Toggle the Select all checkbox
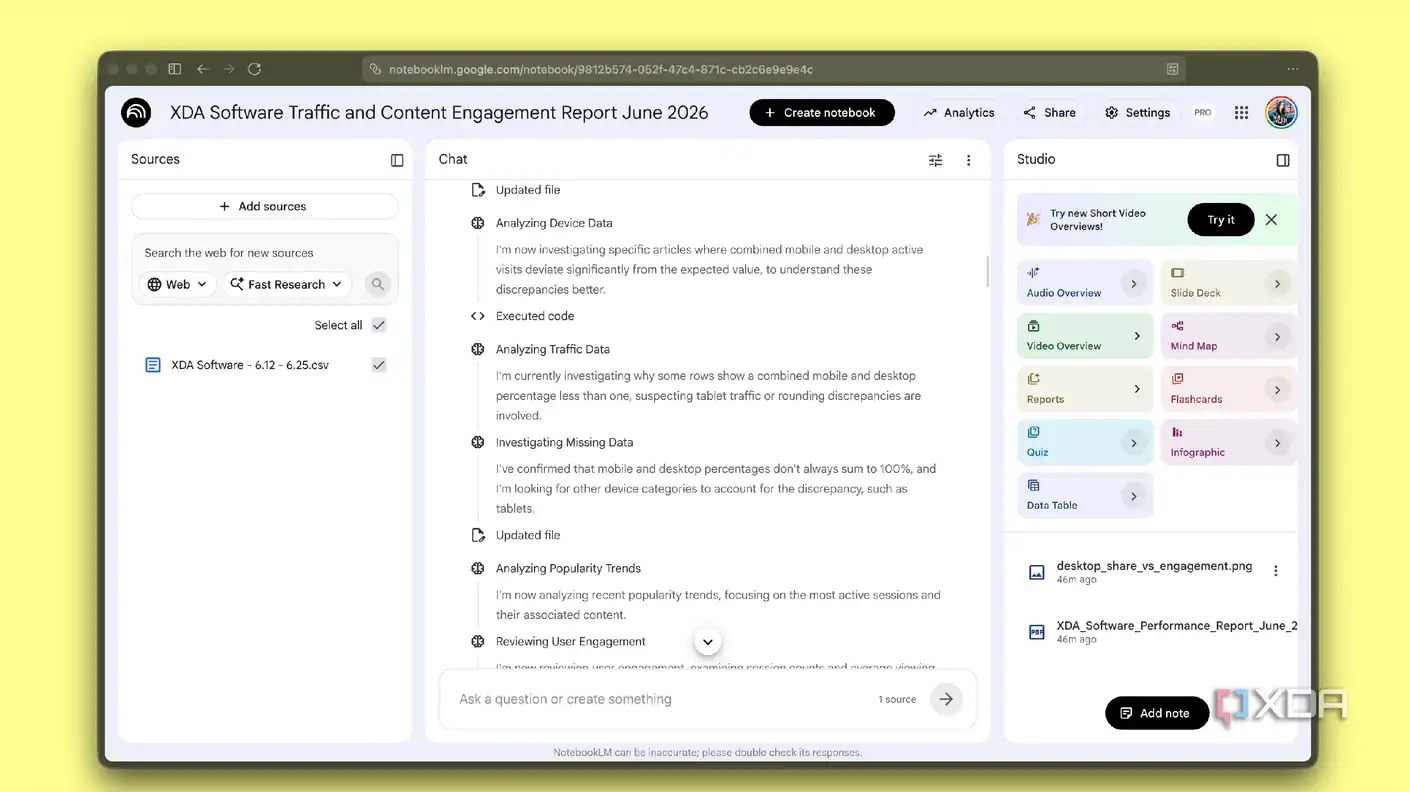 379,325
